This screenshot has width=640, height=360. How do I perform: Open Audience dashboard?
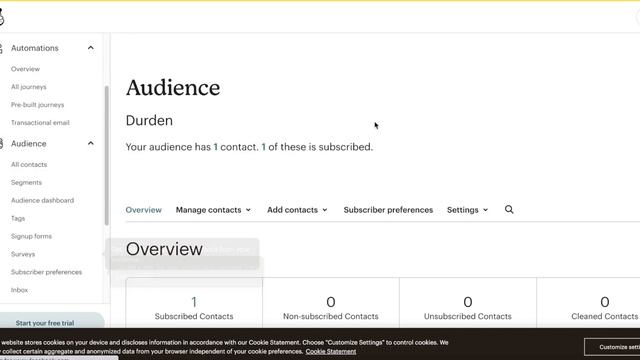(x=42, y=200)
